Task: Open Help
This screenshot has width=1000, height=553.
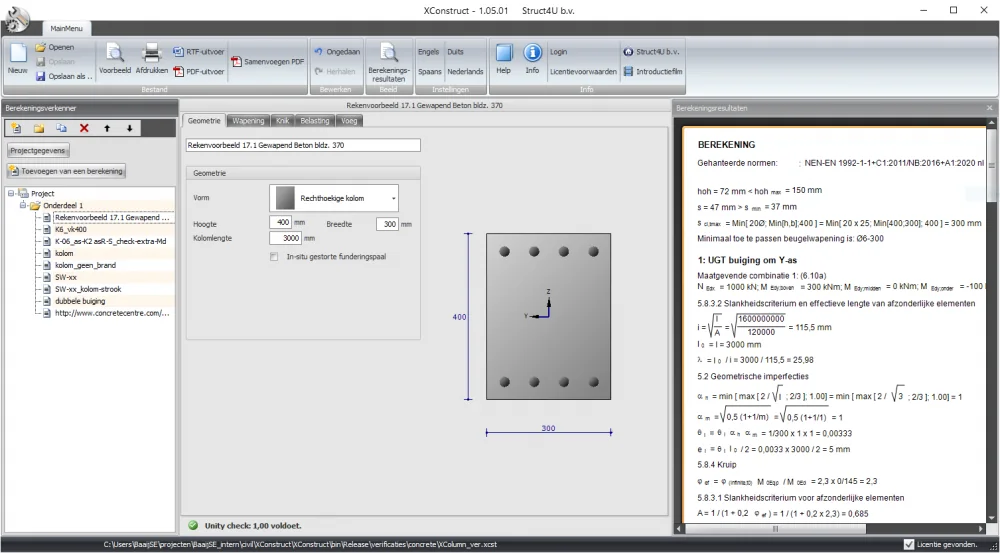Action: click(504, 59)
